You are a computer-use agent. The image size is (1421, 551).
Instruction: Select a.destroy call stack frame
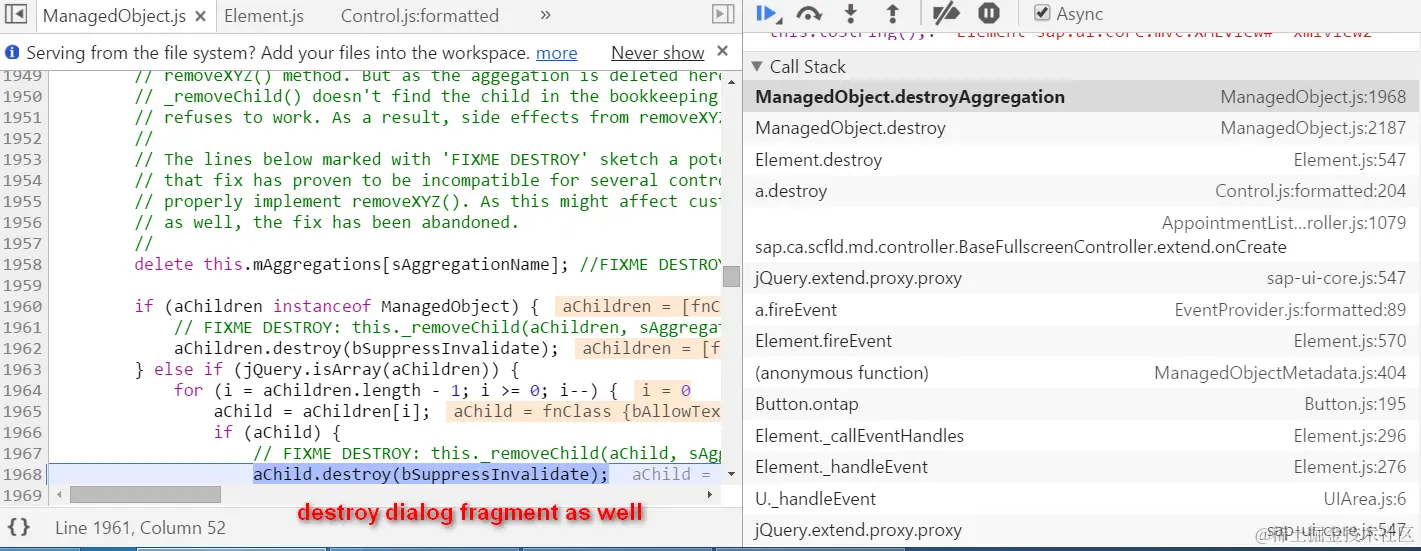(x=1081, y=191)
